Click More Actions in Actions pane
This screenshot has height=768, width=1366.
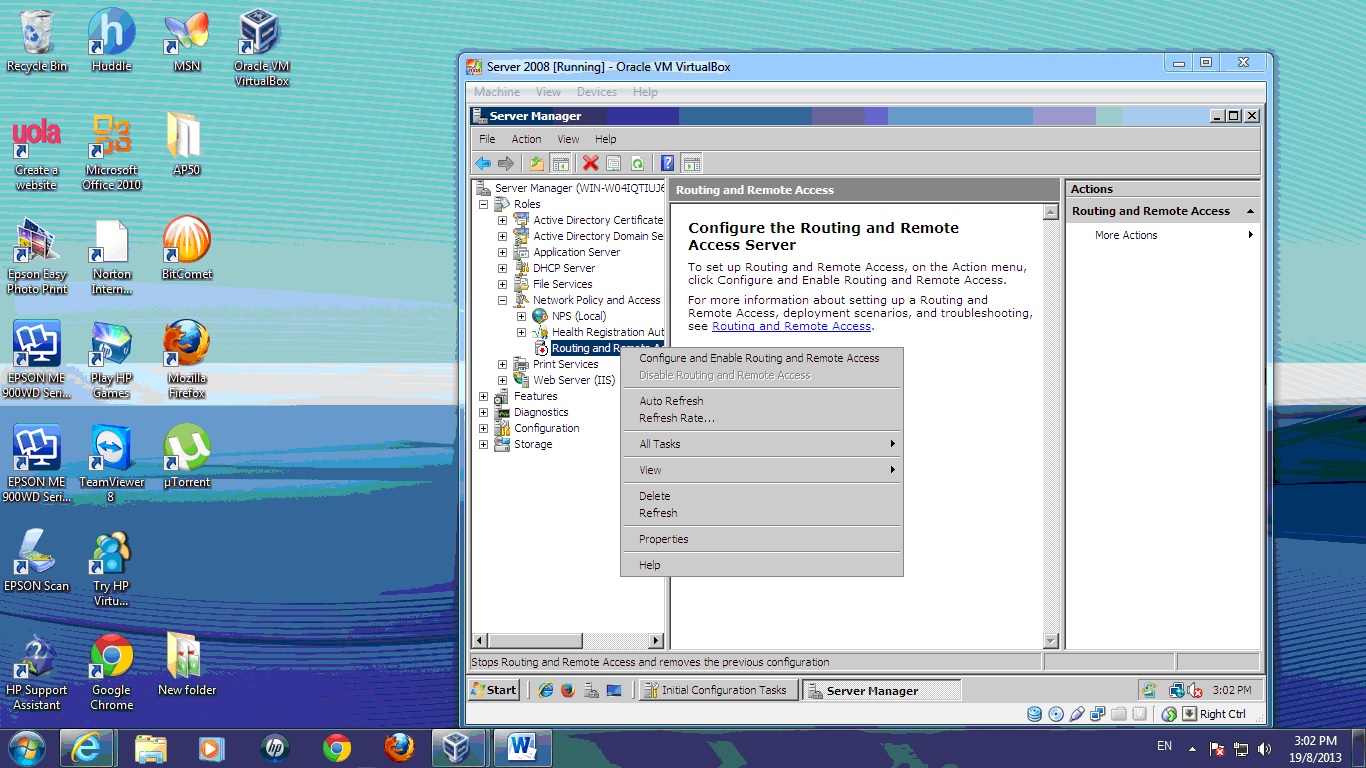pos(1126,235)
